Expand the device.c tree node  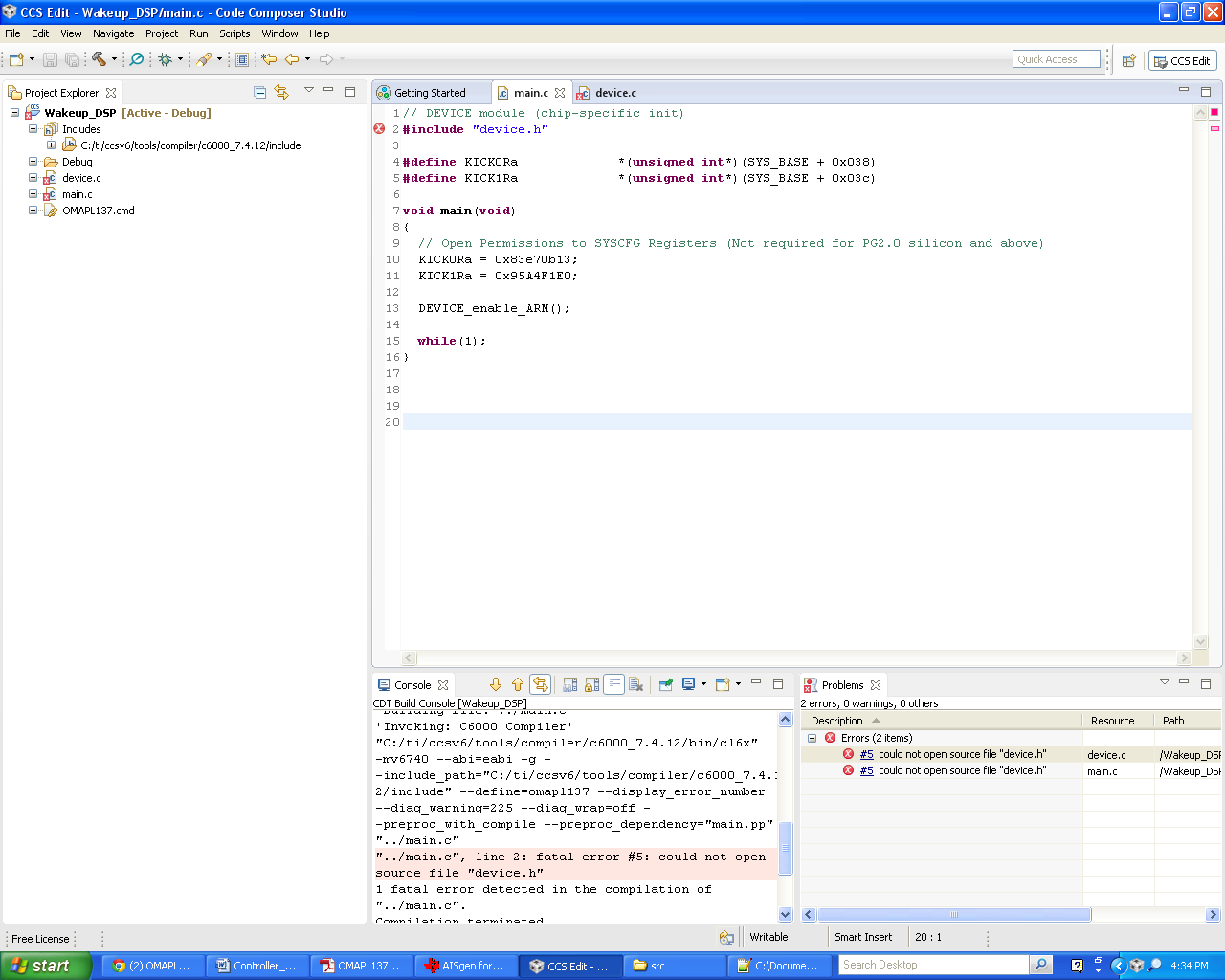(x=33, y=178)
